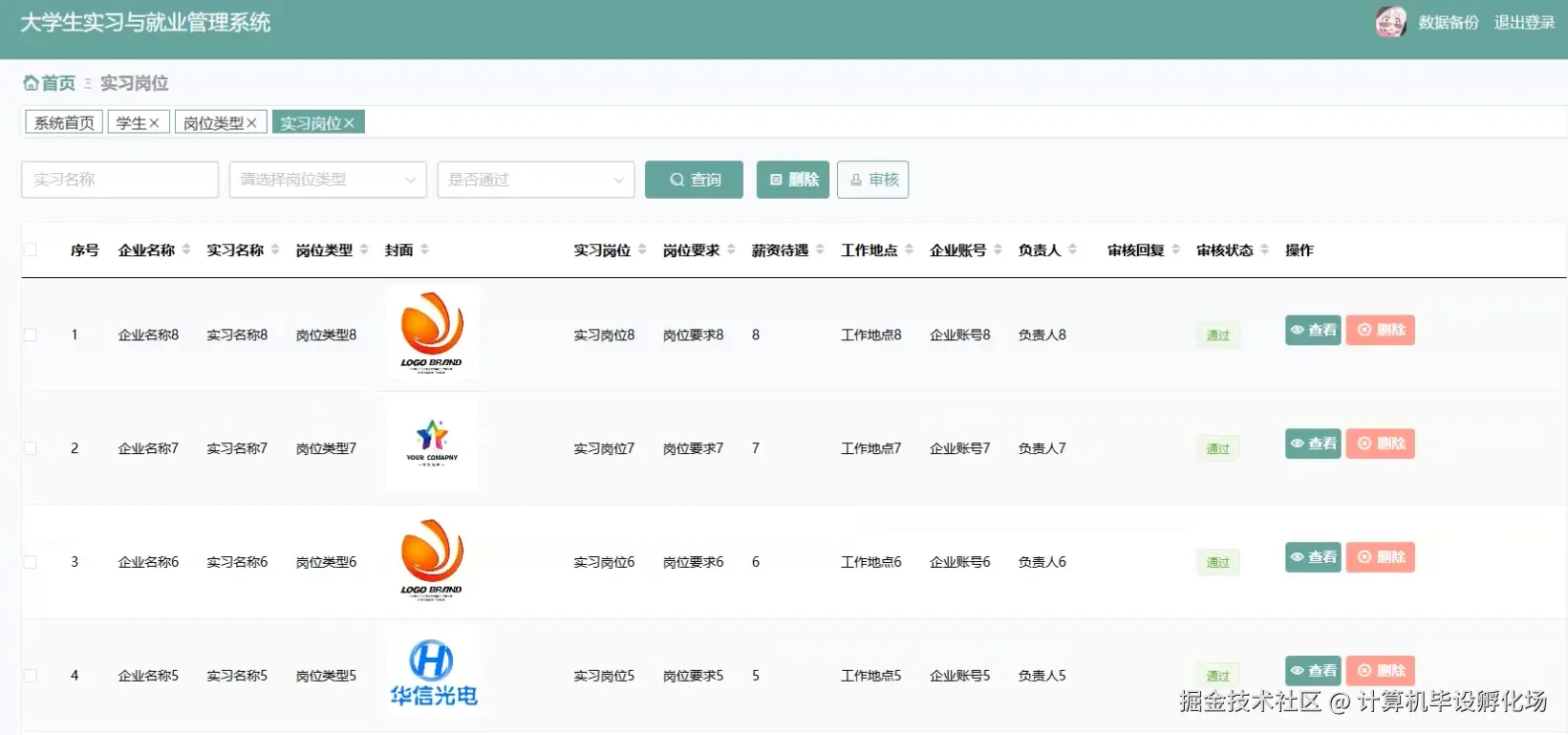The height and width of the screenshot is (735, 1568).
Task: Click the cell text 岗位要求7
Action: 693,448
